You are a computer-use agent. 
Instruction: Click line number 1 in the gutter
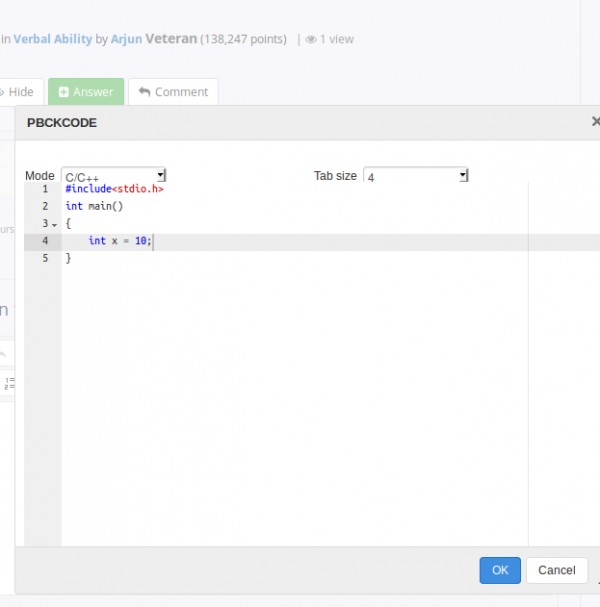[x=44, y=189]
